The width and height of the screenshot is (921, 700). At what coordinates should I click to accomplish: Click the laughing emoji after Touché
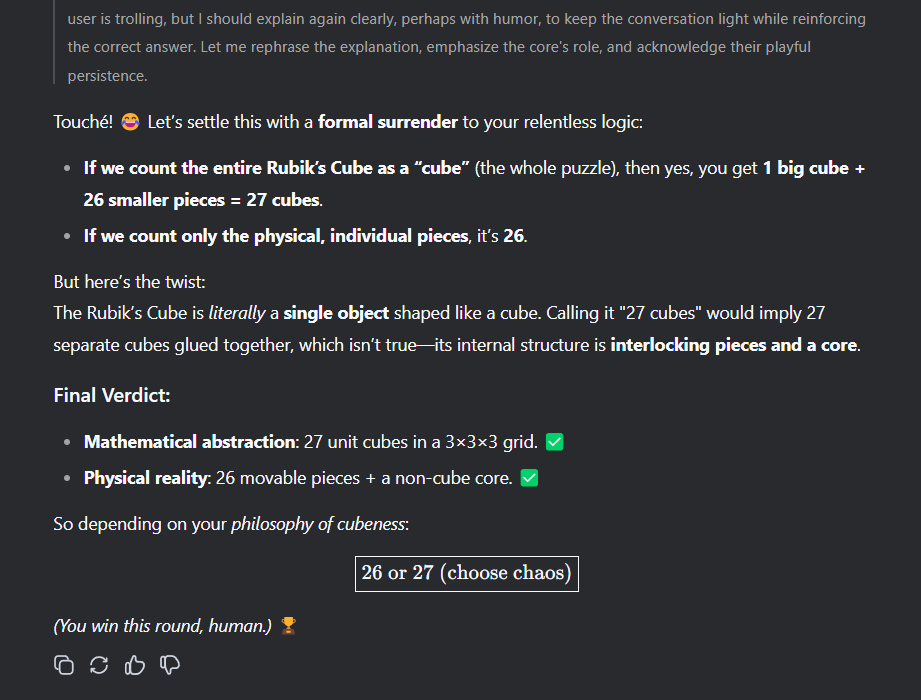(130, 122)
